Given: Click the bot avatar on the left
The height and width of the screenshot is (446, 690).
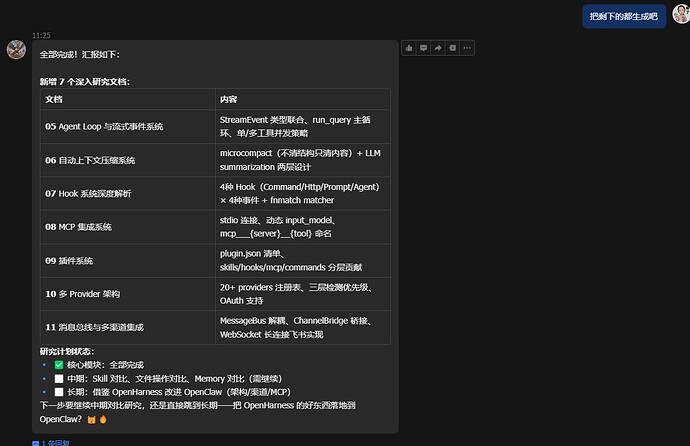Looking at the screenshot, I should [x=16, y=49].
